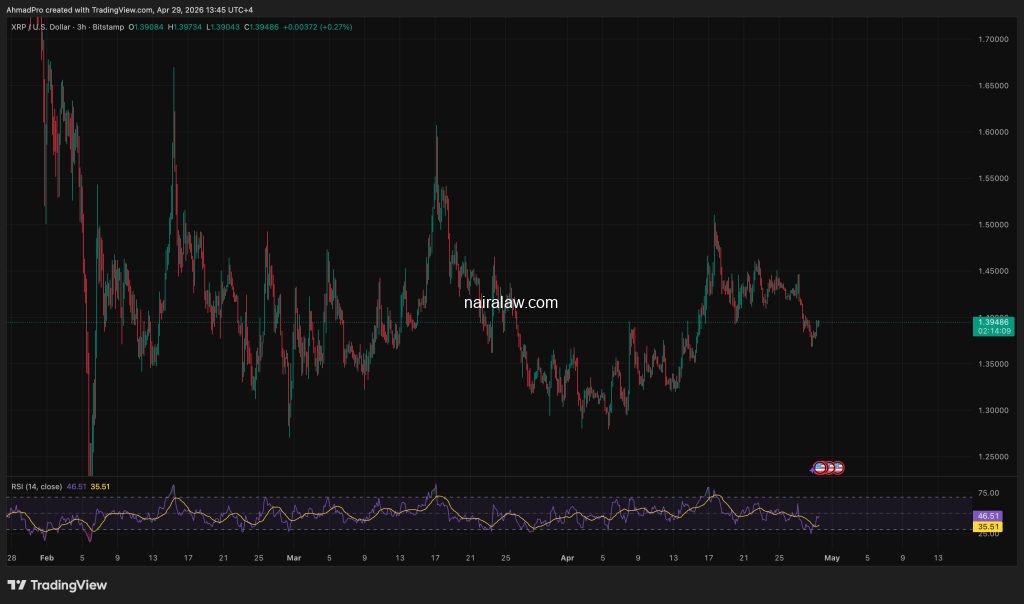
Task: Click the purple RSI value tag 46.51
Action: coord(987,515)
